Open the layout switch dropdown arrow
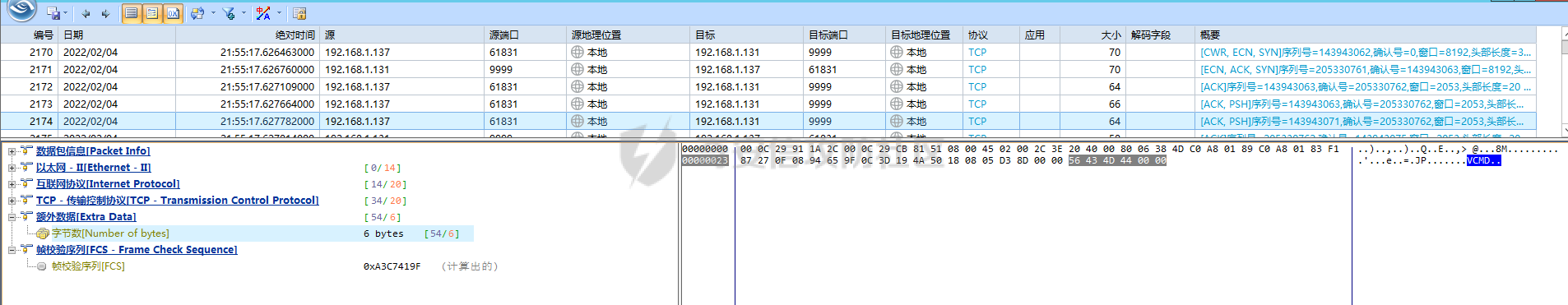Image resolution: width=1568 pixels, height=305 pixels. click(x=212, y=13)
